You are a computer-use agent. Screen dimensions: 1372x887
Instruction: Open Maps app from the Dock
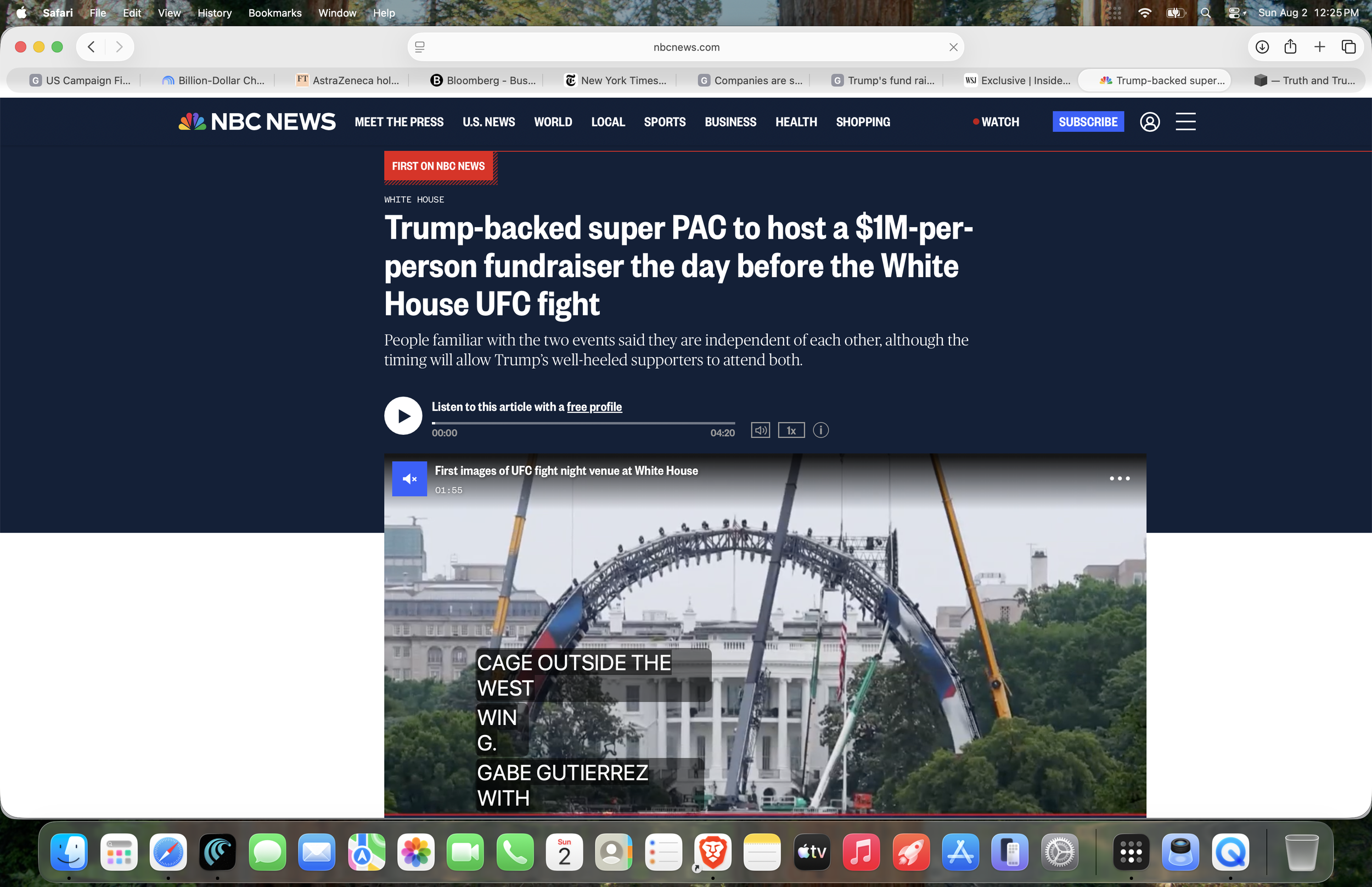point(366,852)
